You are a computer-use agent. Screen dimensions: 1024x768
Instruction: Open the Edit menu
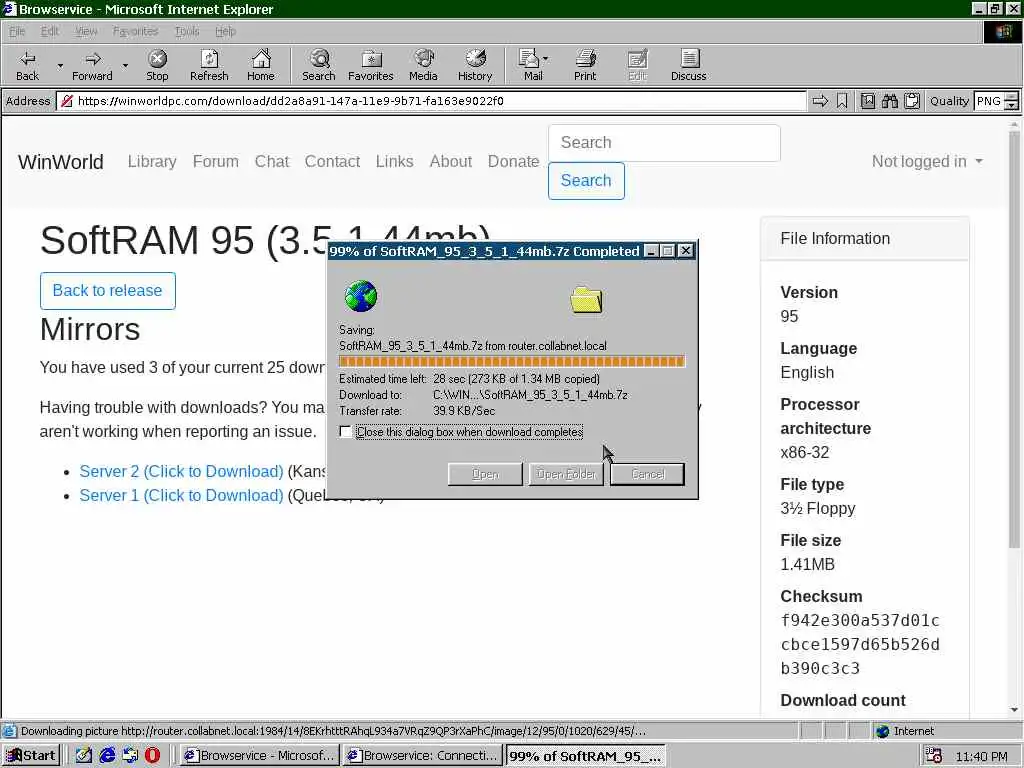(50, 31)
